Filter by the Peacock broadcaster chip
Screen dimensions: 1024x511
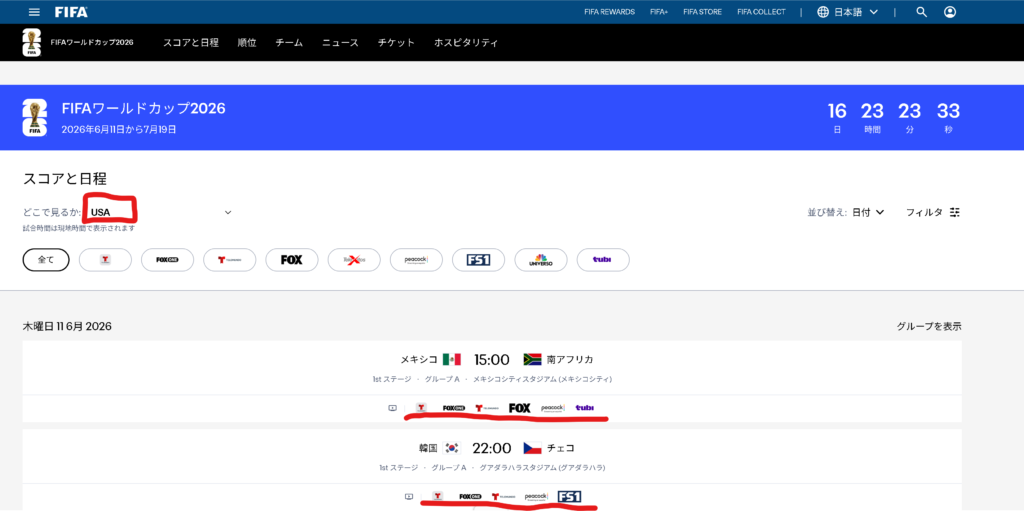(417, 259)
